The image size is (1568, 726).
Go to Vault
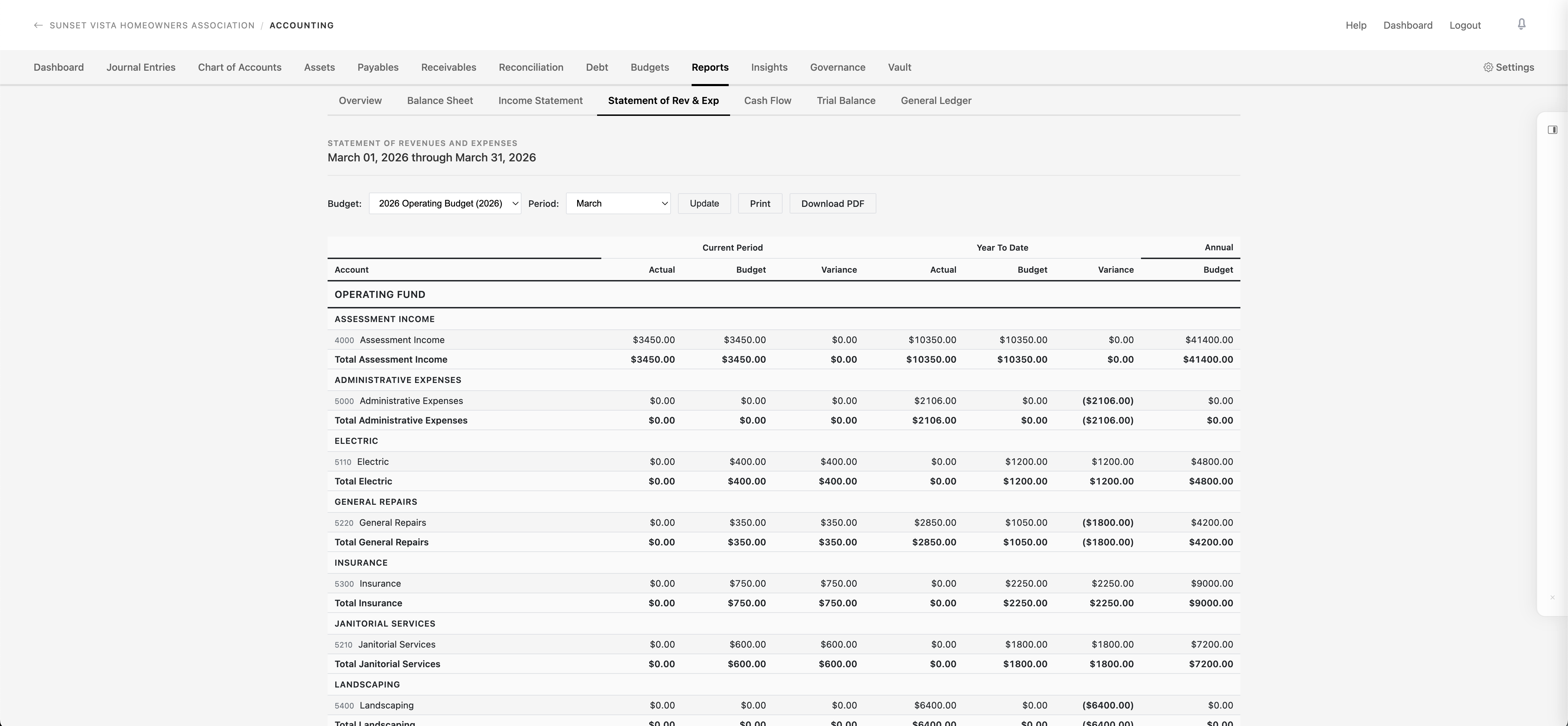pos(899,68)
